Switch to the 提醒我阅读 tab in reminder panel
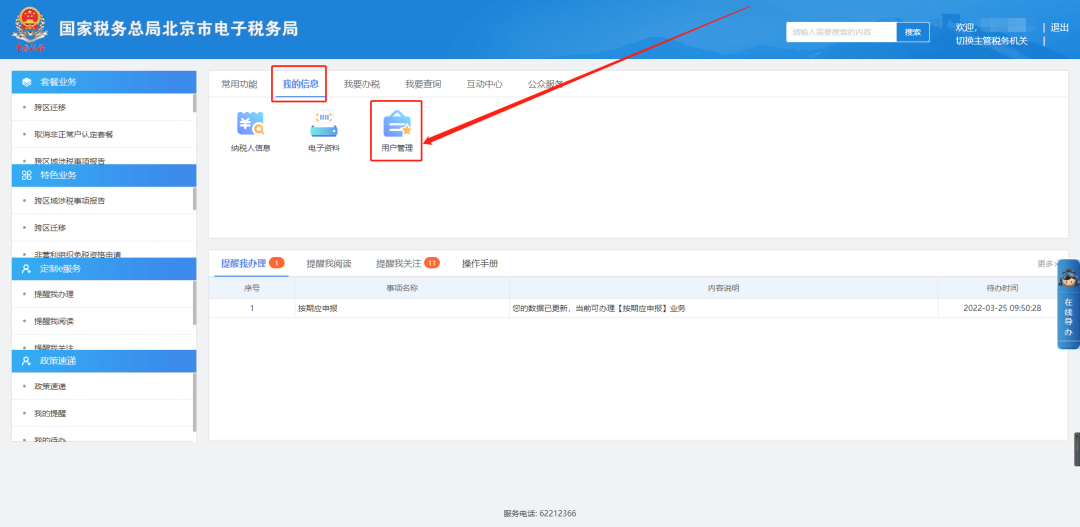 329,263
